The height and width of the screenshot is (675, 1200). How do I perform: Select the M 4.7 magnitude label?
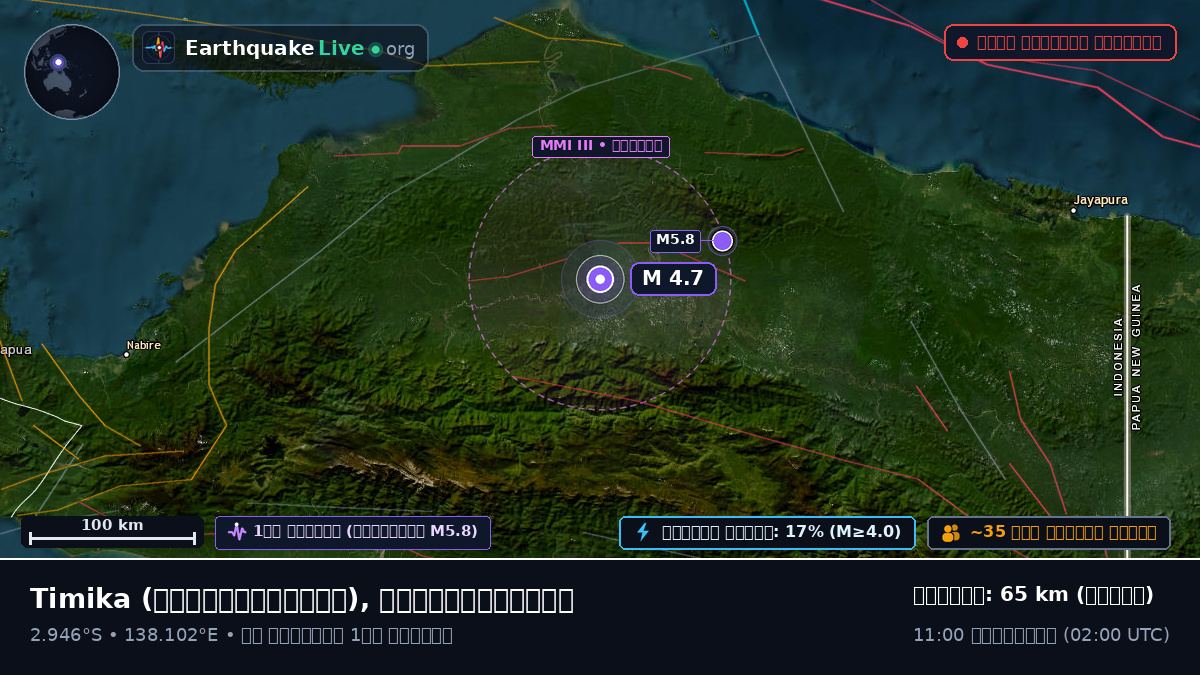pos(673,279)
